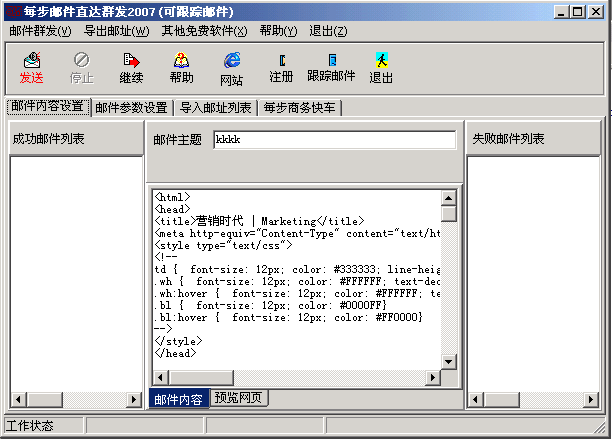This screenshot has height=439, width=612.
Task: Click the 继续 continue toolbar icon
Action: tap(132, 68)
